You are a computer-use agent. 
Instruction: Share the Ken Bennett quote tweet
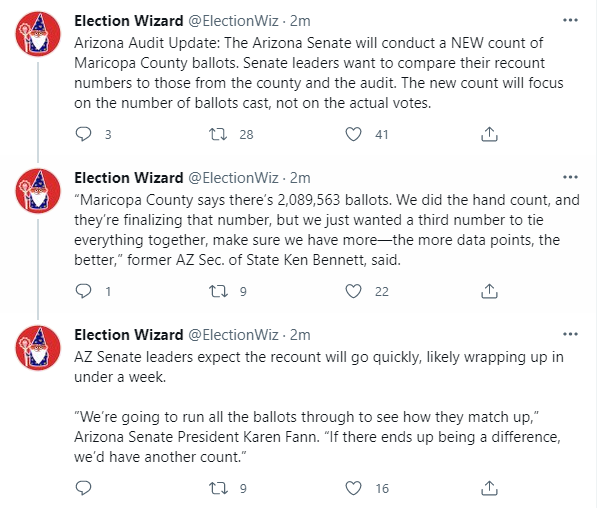(489, 291)
